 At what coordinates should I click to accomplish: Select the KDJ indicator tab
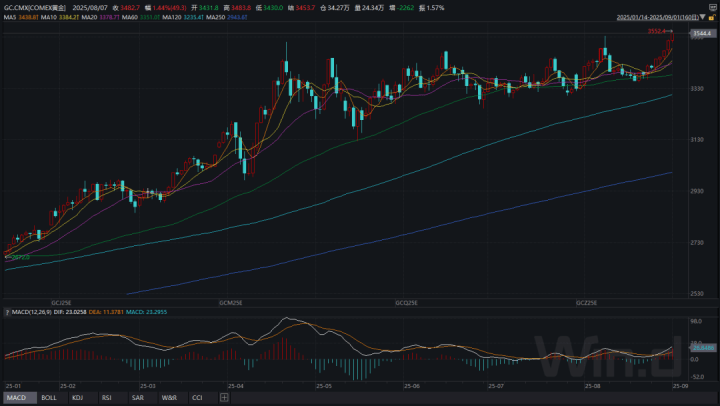pos(78,397)
